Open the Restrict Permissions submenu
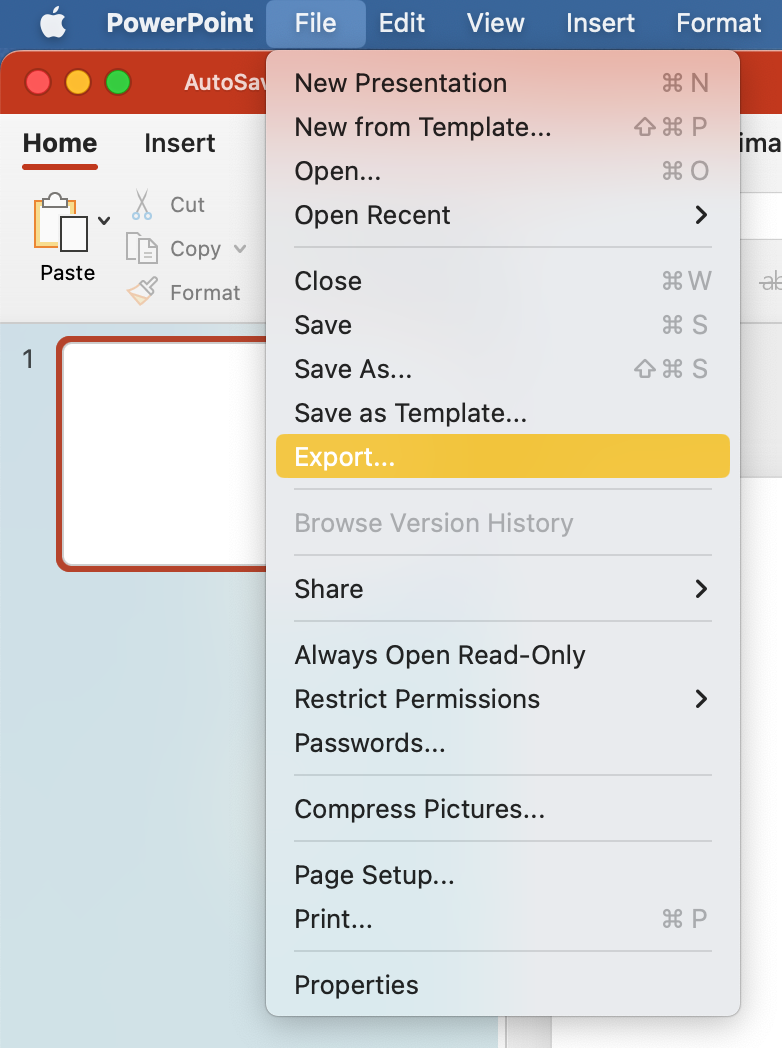The height and width of the screenshot is (1048, 782). (x=700, y=699)
